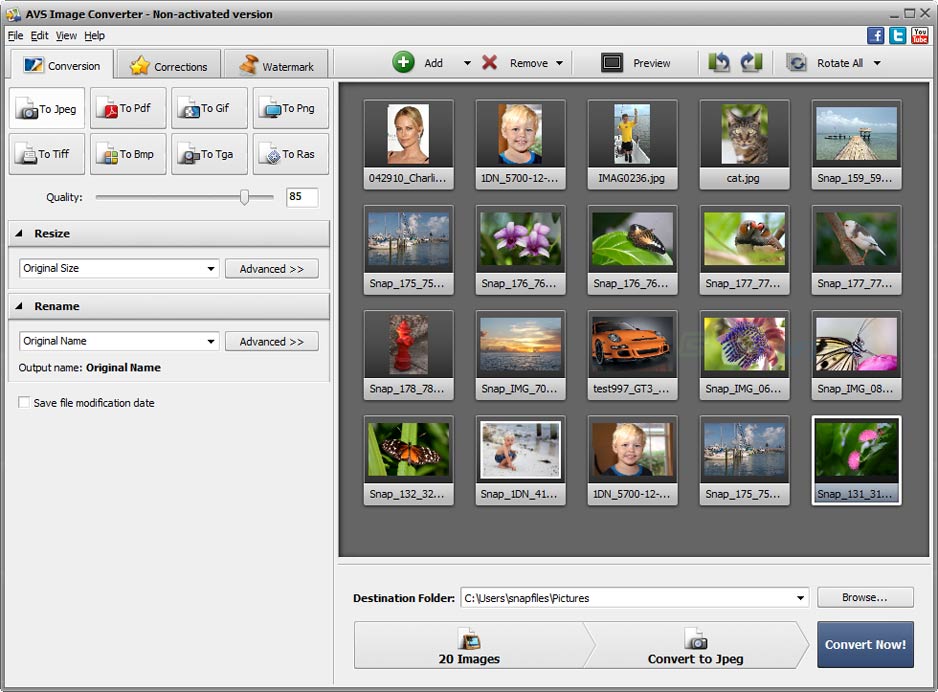Open the YouTube icon link
The image size is (938, 692).
tap(919, 35)
